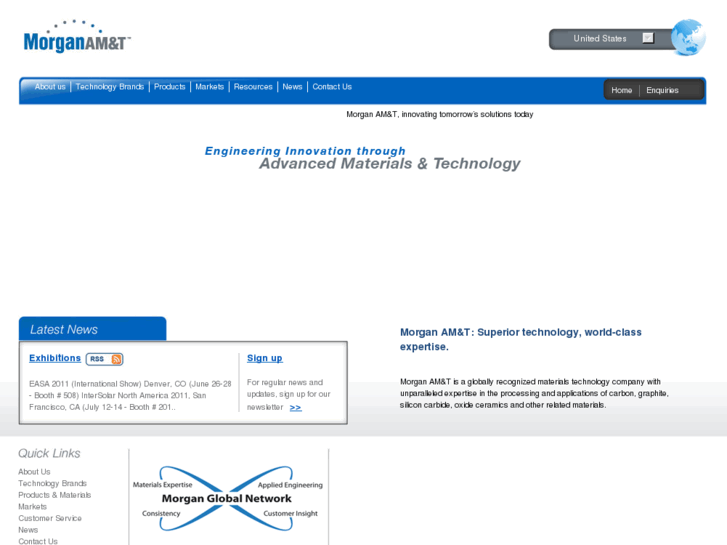This screenshot has height=545, width=727.
Task: Open the Customer Service quick link
Action: (x=50, y=518)
